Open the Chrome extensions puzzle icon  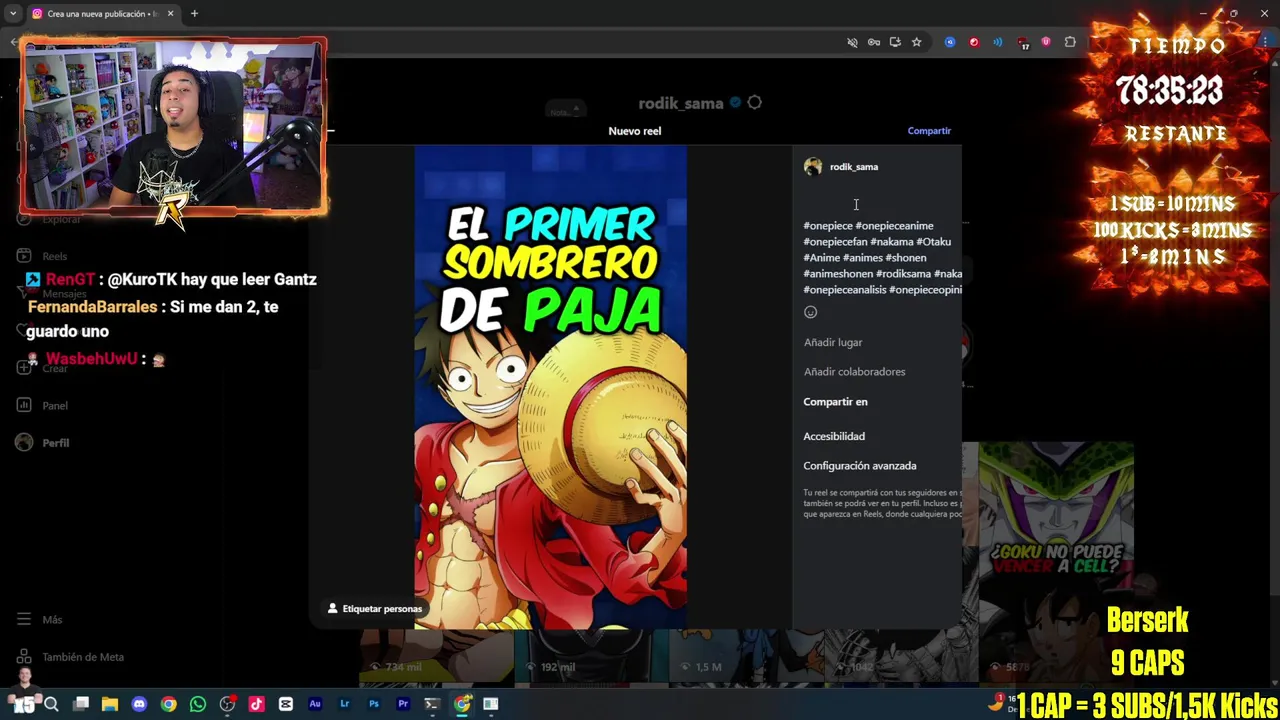point(1070,42)
